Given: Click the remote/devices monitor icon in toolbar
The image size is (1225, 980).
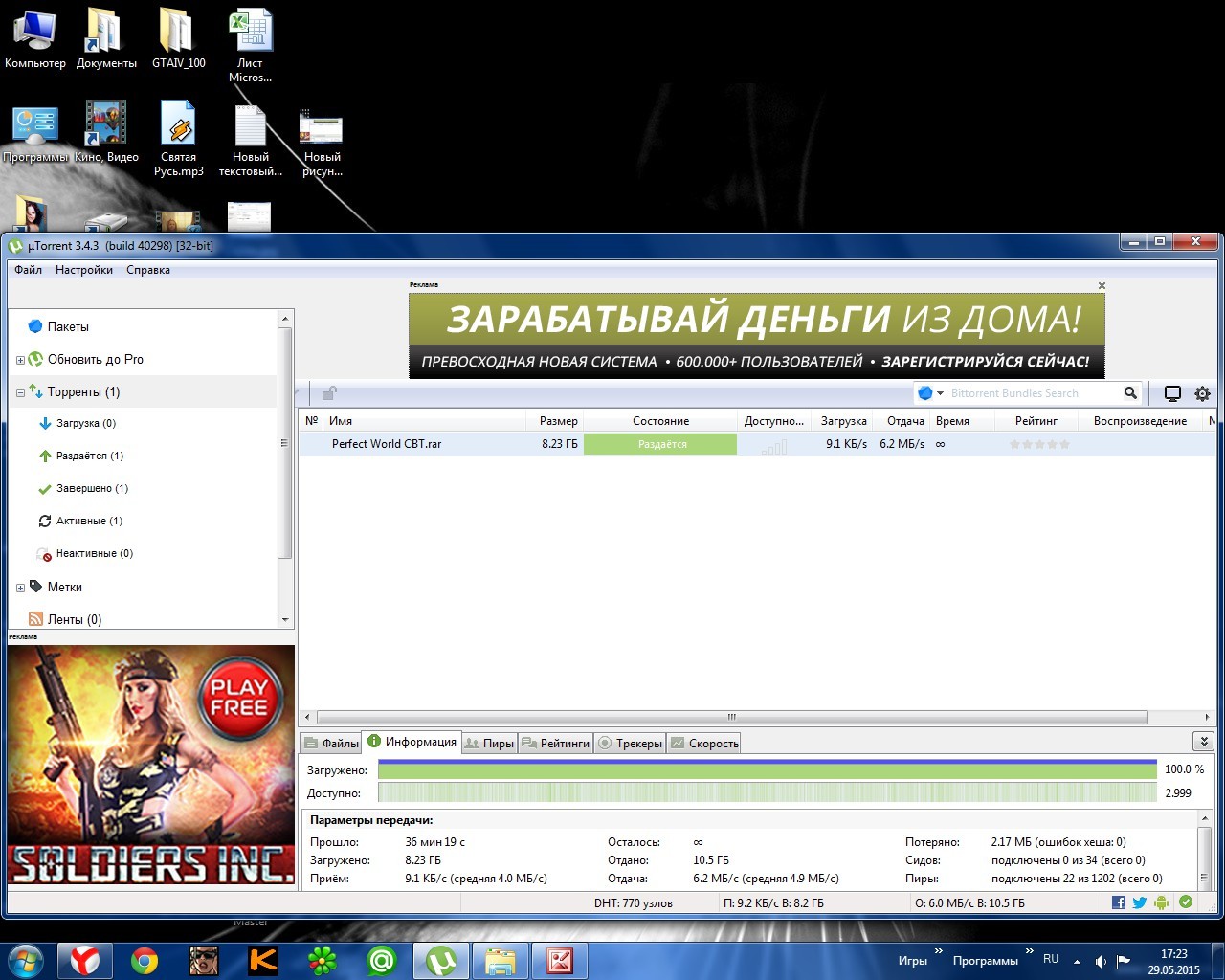Looking at the screenshot, I should click(1172, 393).
